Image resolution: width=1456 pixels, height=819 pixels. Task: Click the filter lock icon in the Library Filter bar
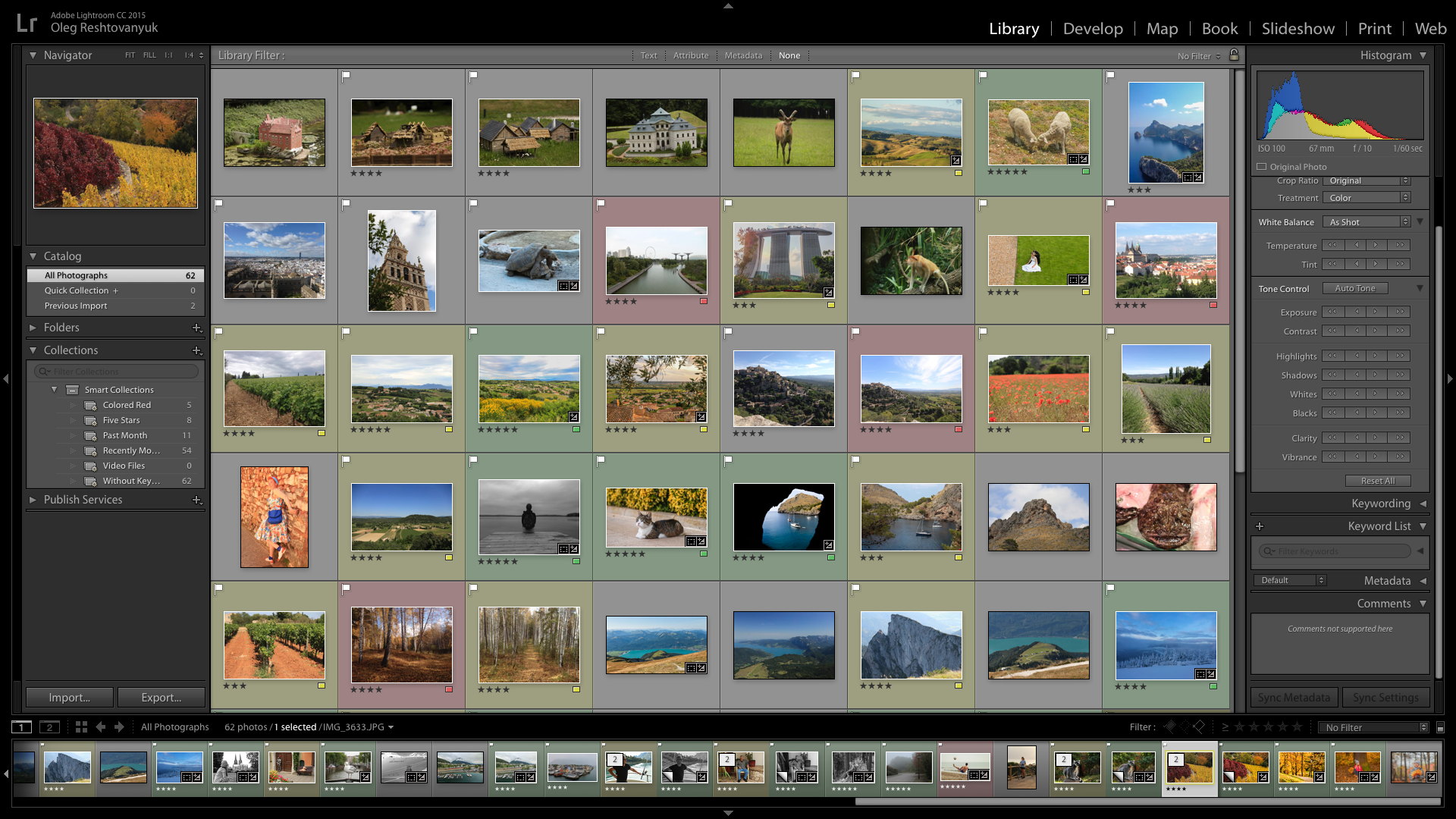(x=1234, y=55)
